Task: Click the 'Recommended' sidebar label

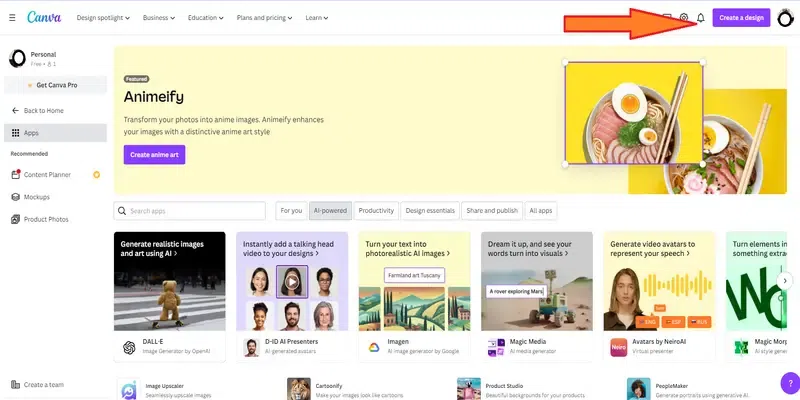Action: (29, 154)
